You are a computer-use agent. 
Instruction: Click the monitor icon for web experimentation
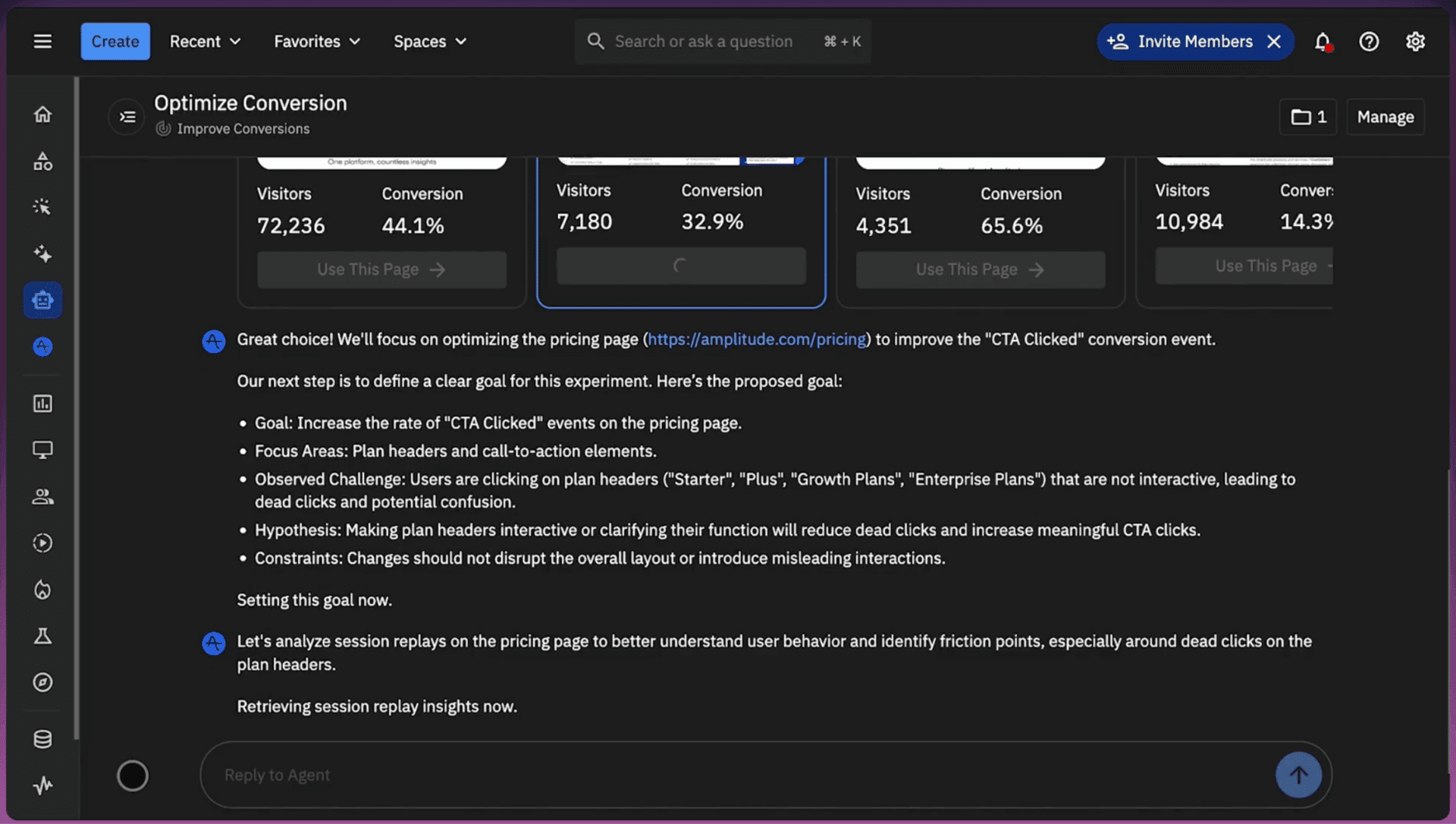43,449
